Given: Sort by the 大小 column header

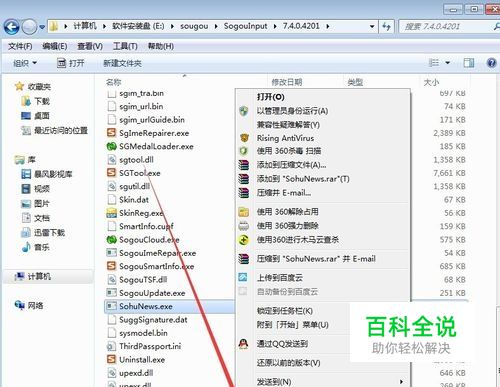Looking at the screenshot, I should pyautogui.click(x=431, y=82).
